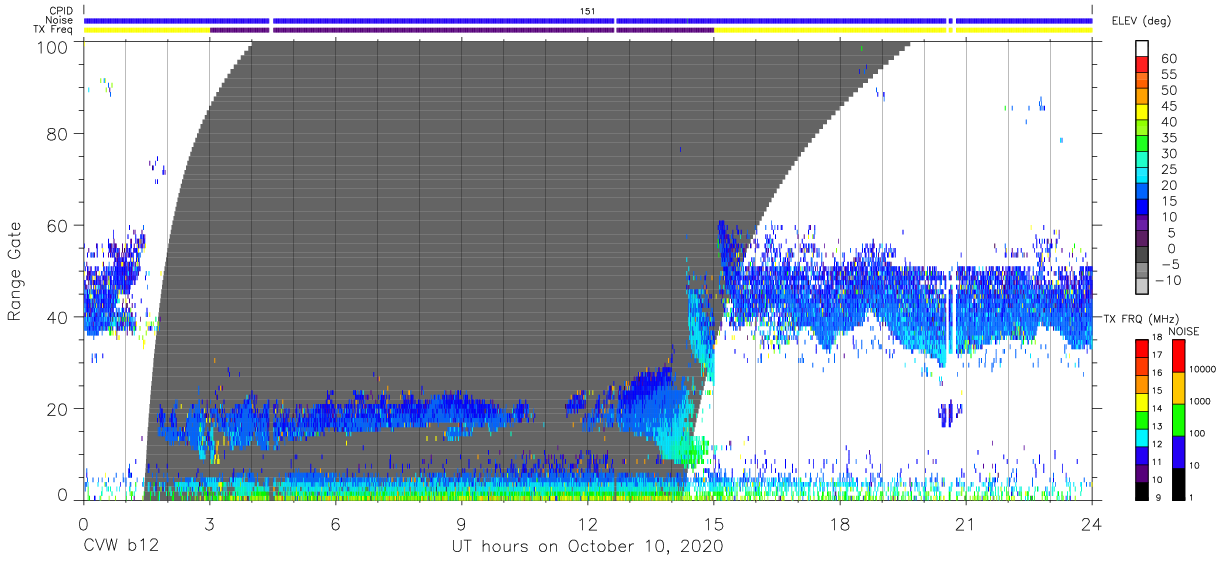The height and width of the screenshot is (567, 1228).
Task: Click the 12 tick label on the UT hours axis
Action: (x=588, y=524)
